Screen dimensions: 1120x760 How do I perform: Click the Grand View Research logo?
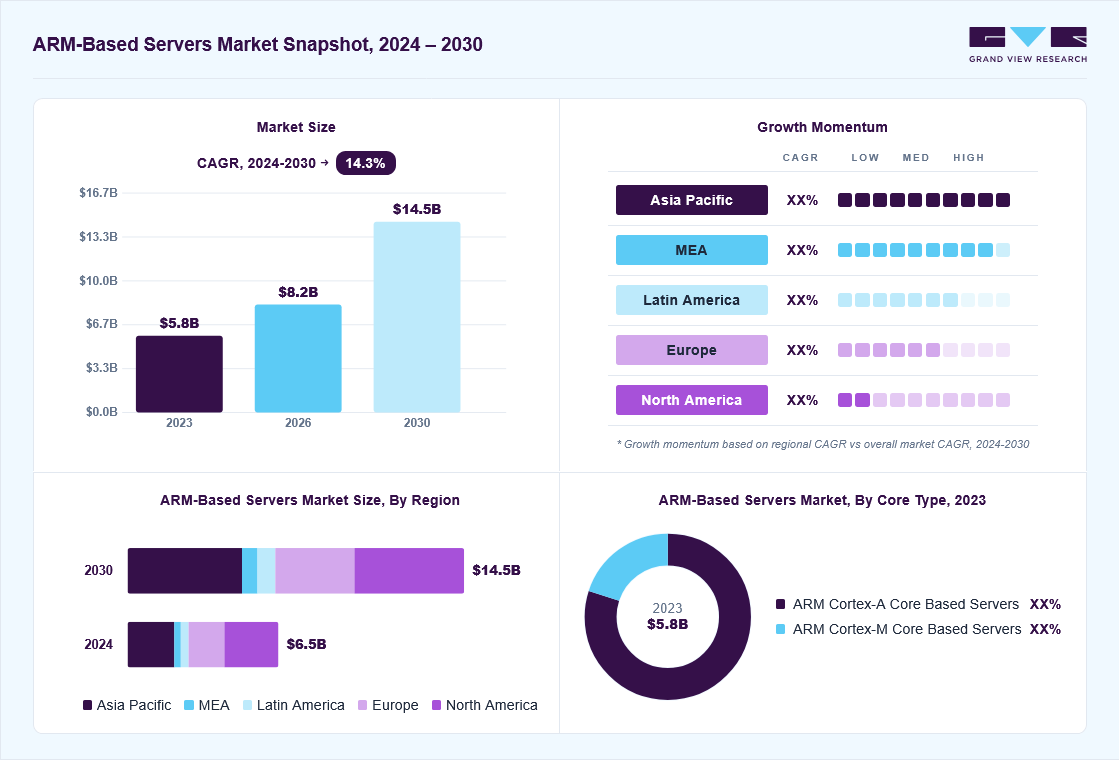pos(1028,45)
